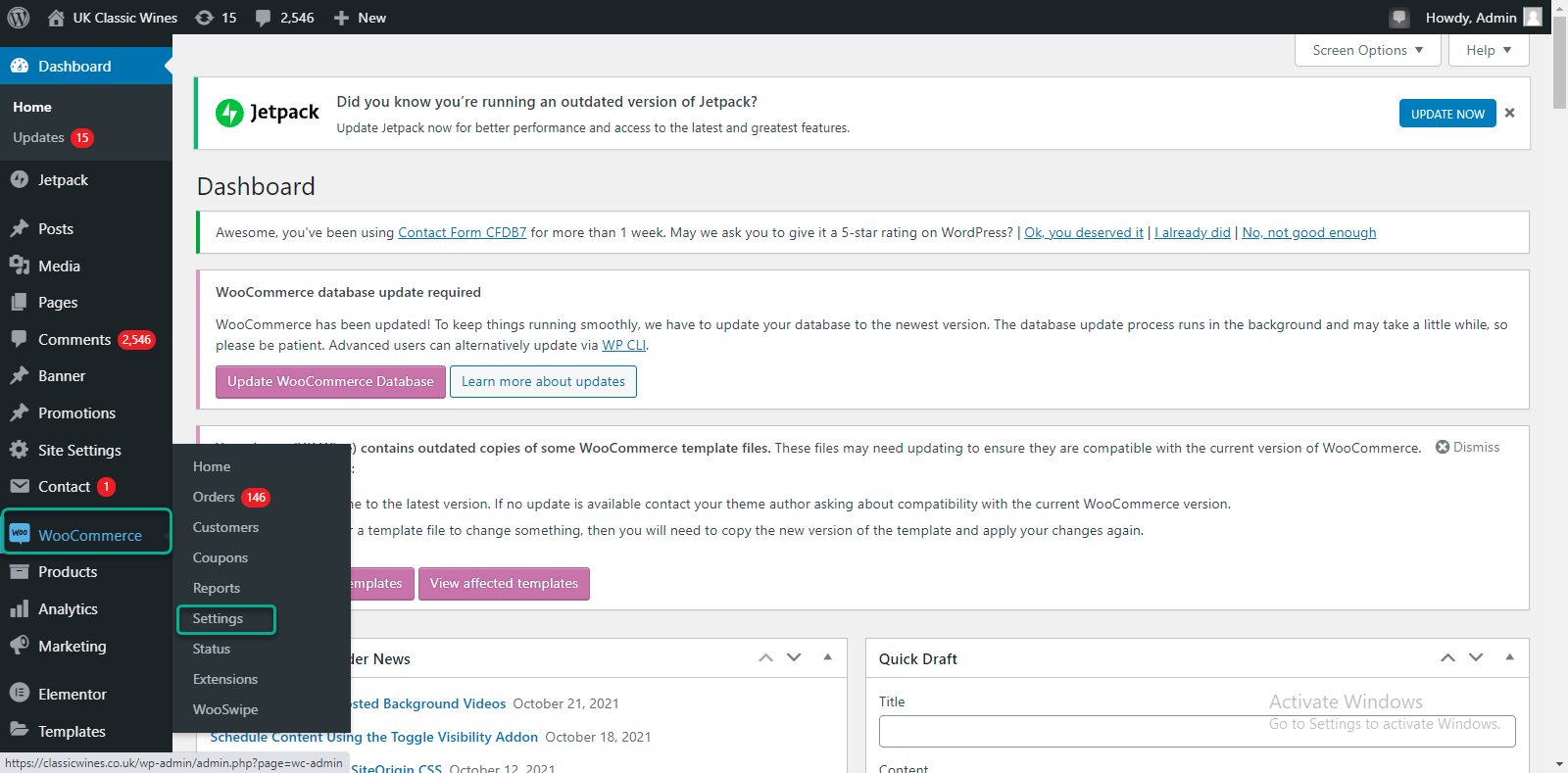
Task: Collapse the Quick Draft panel
Action: (1510, 657)
